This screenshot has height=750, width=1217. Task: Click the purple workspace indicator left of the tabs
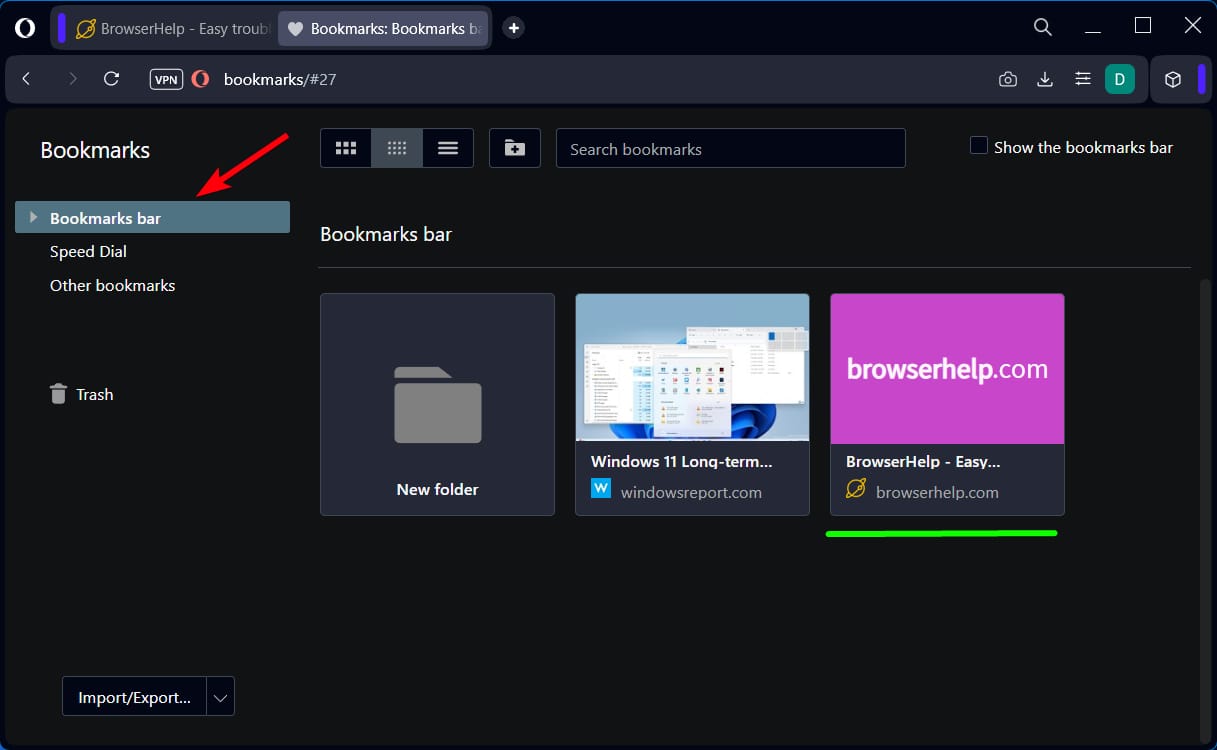[x=61, y=28]
